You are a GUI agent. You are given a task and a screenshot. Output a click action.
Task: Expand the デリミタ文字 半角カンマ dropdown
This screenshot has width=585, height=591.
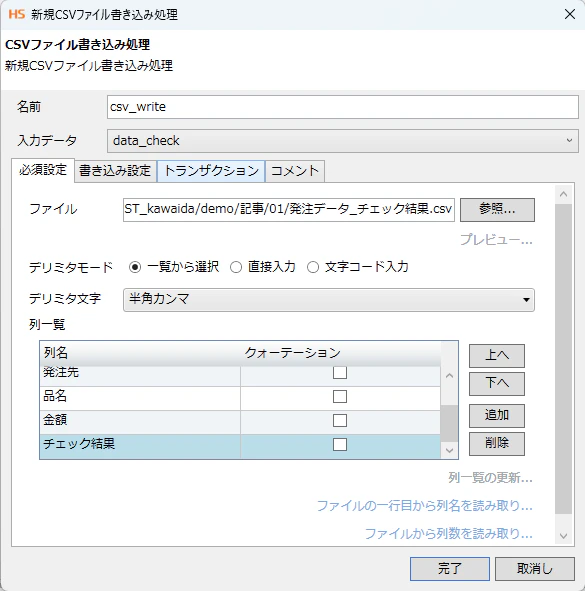point(329,300)
